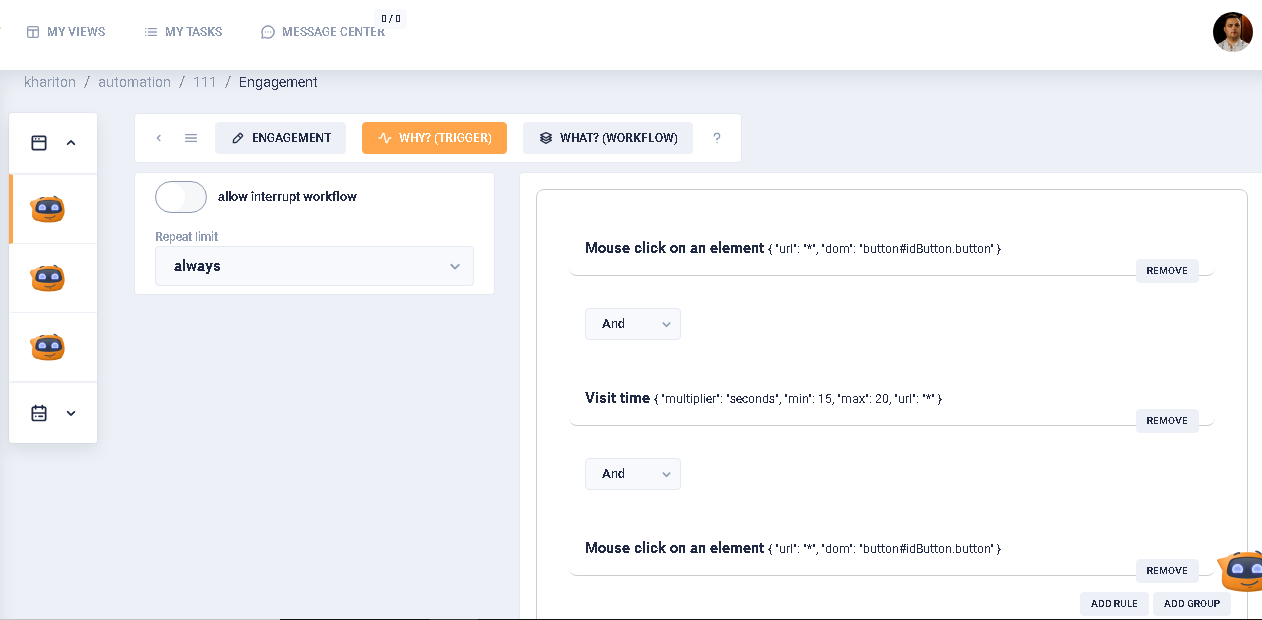Click the back arrow in toolbar

(158, 138)
